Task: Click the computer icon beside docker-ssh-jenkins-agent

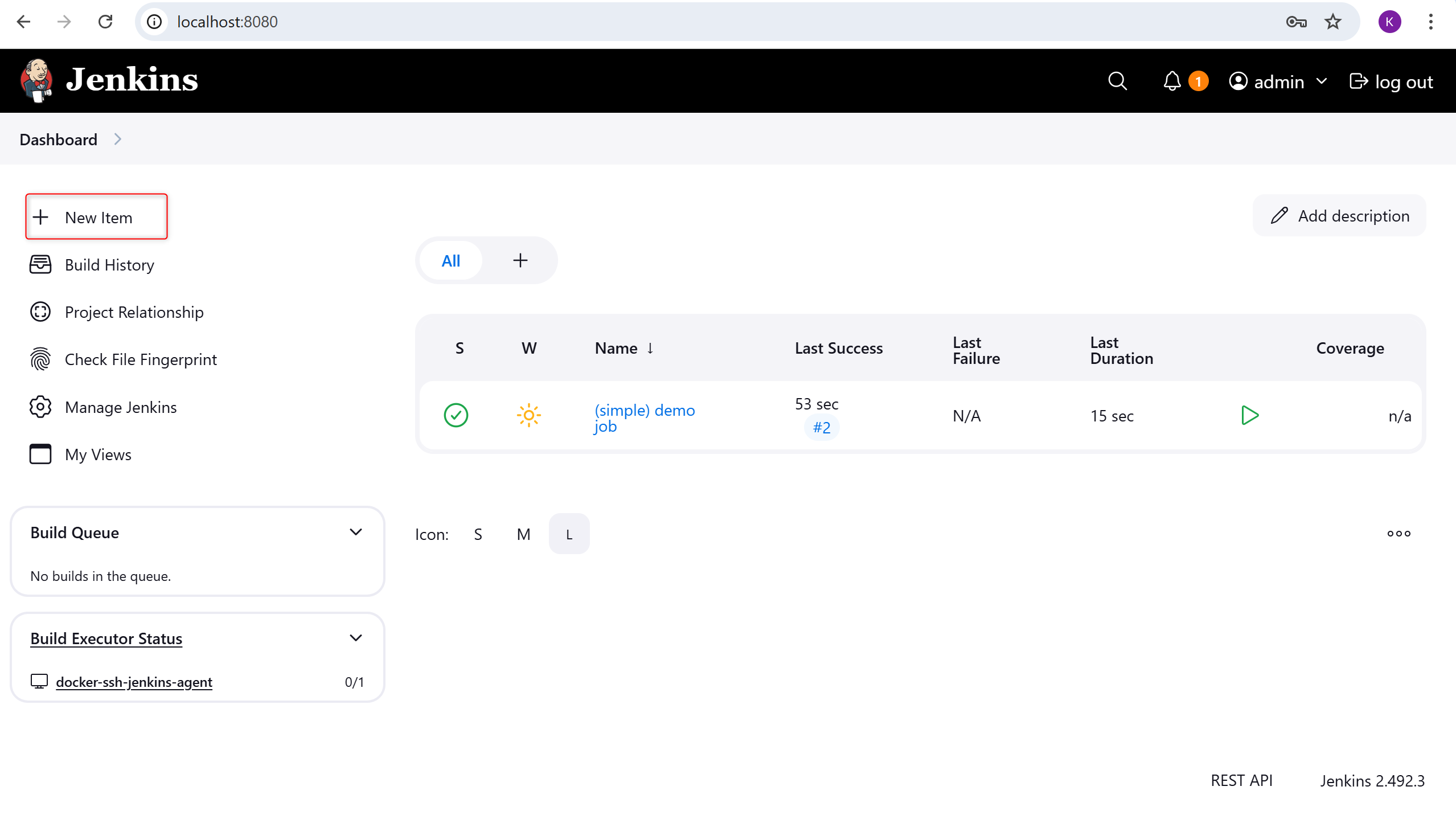Action: pos(39,681)
